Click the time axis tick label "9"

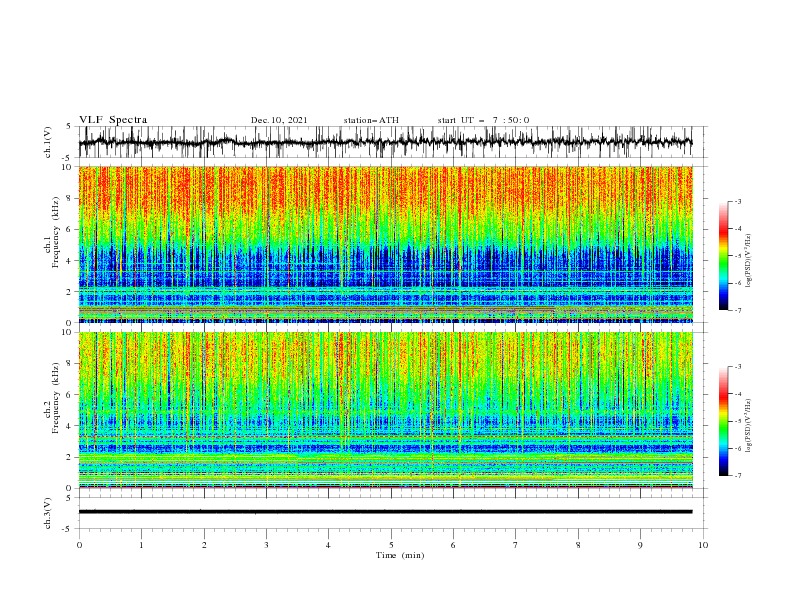click(640, 545)
